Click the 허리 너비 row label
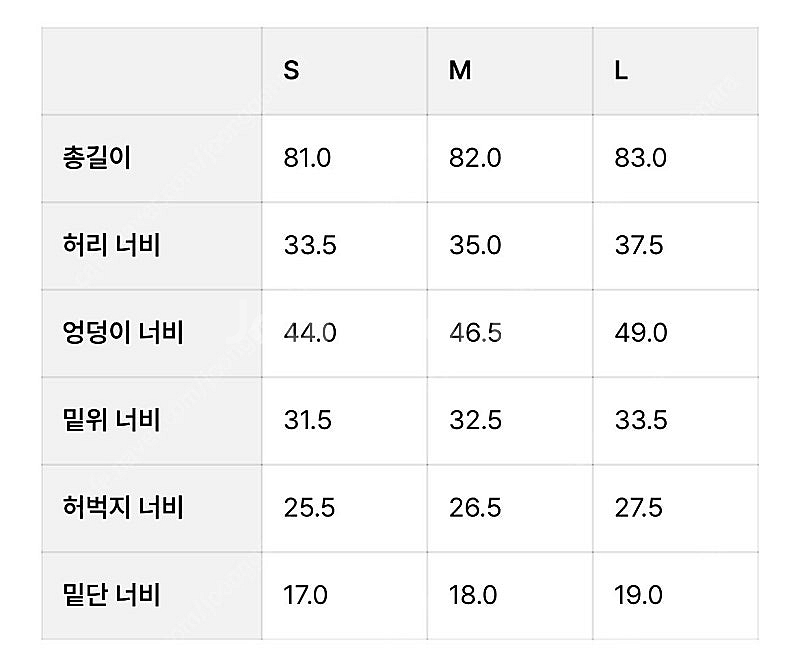Screen dimensions: 800x656 [x=111, y=245]
